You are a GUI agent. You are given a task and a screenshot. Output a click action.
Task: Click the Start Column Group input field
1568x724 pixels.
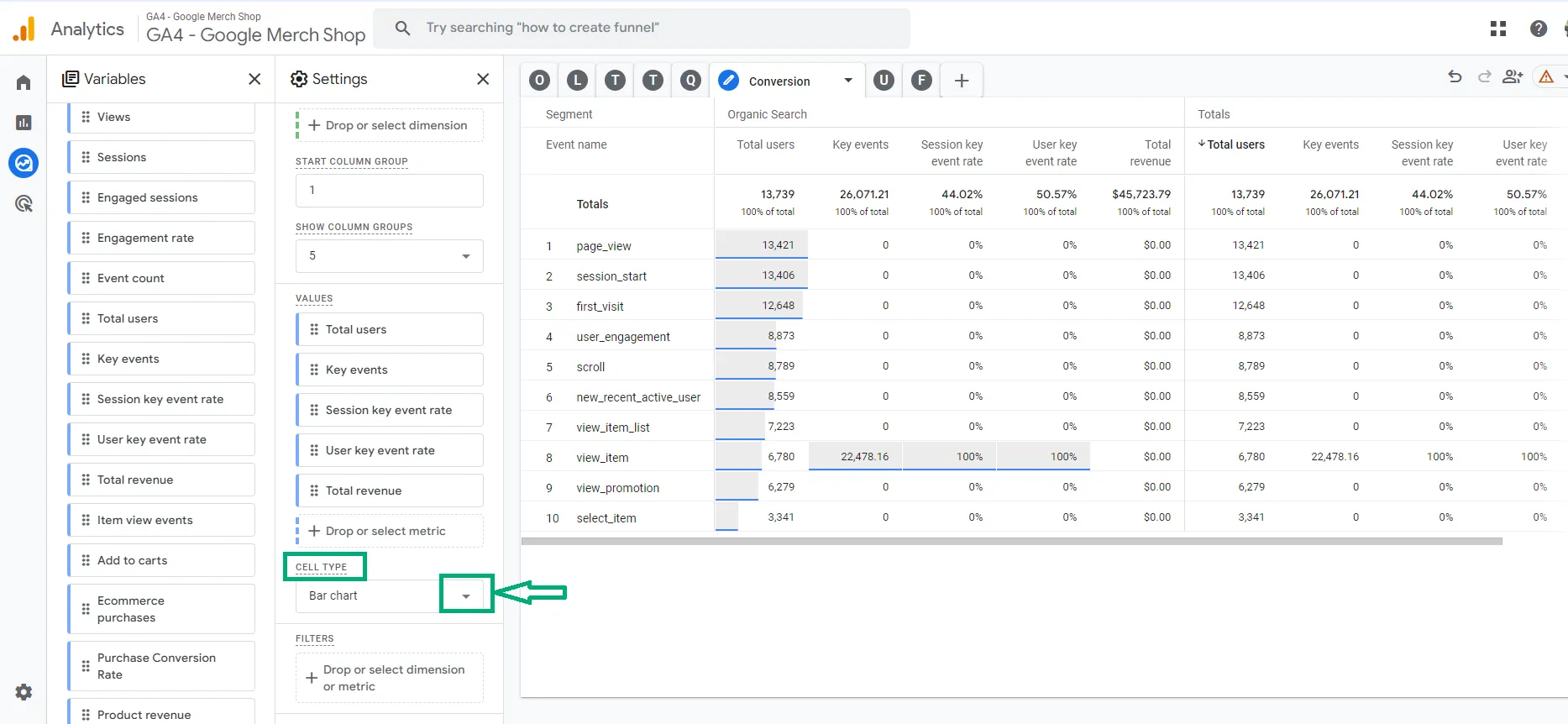[x=390, y=191]
